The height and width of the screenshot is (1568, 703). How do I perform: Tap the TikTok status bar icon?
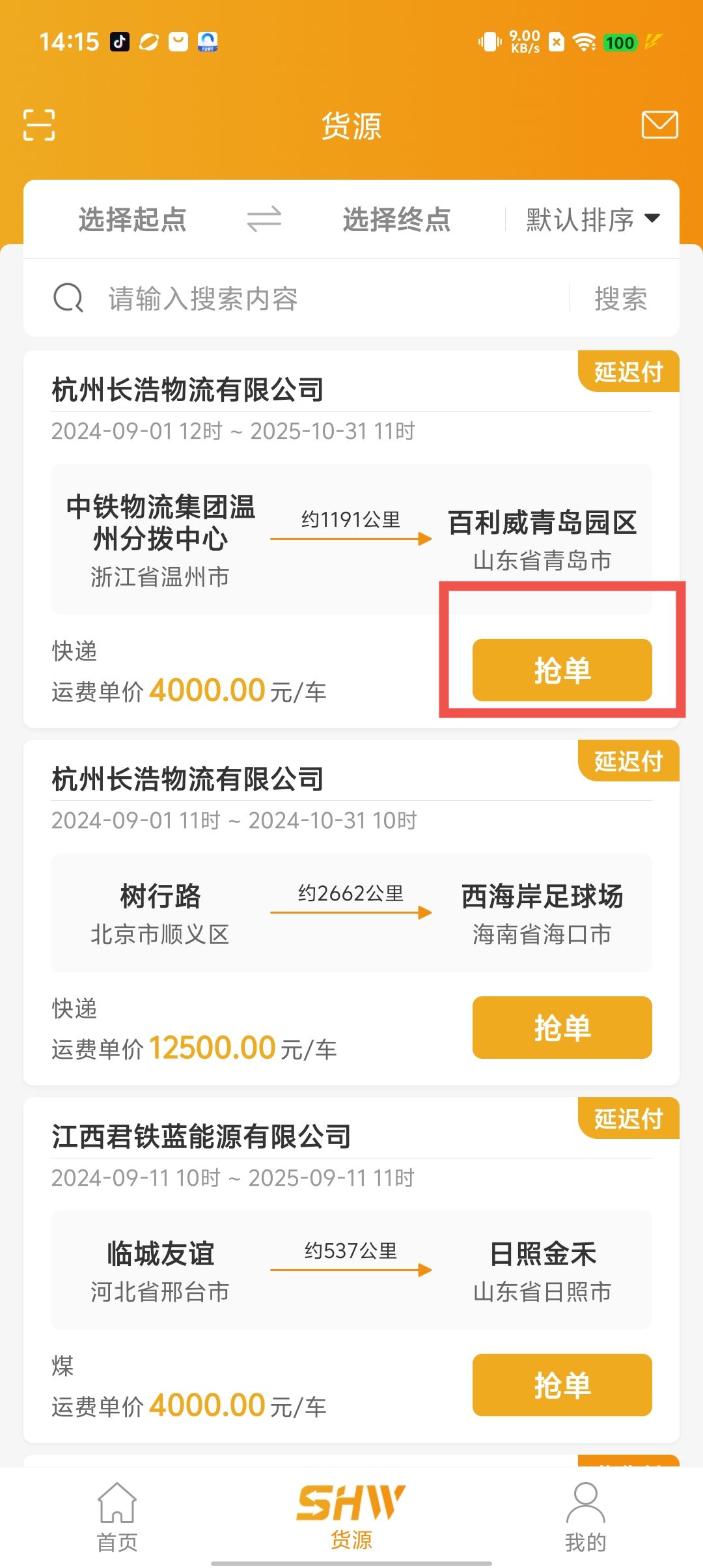120,42
